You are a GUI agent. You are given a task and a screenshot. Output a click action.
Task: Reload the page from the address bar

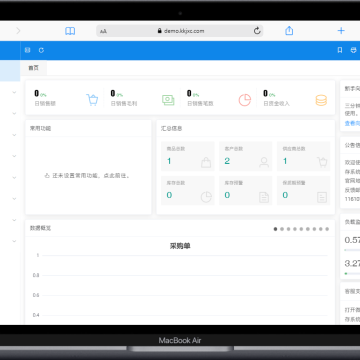(x=257, y=31)
